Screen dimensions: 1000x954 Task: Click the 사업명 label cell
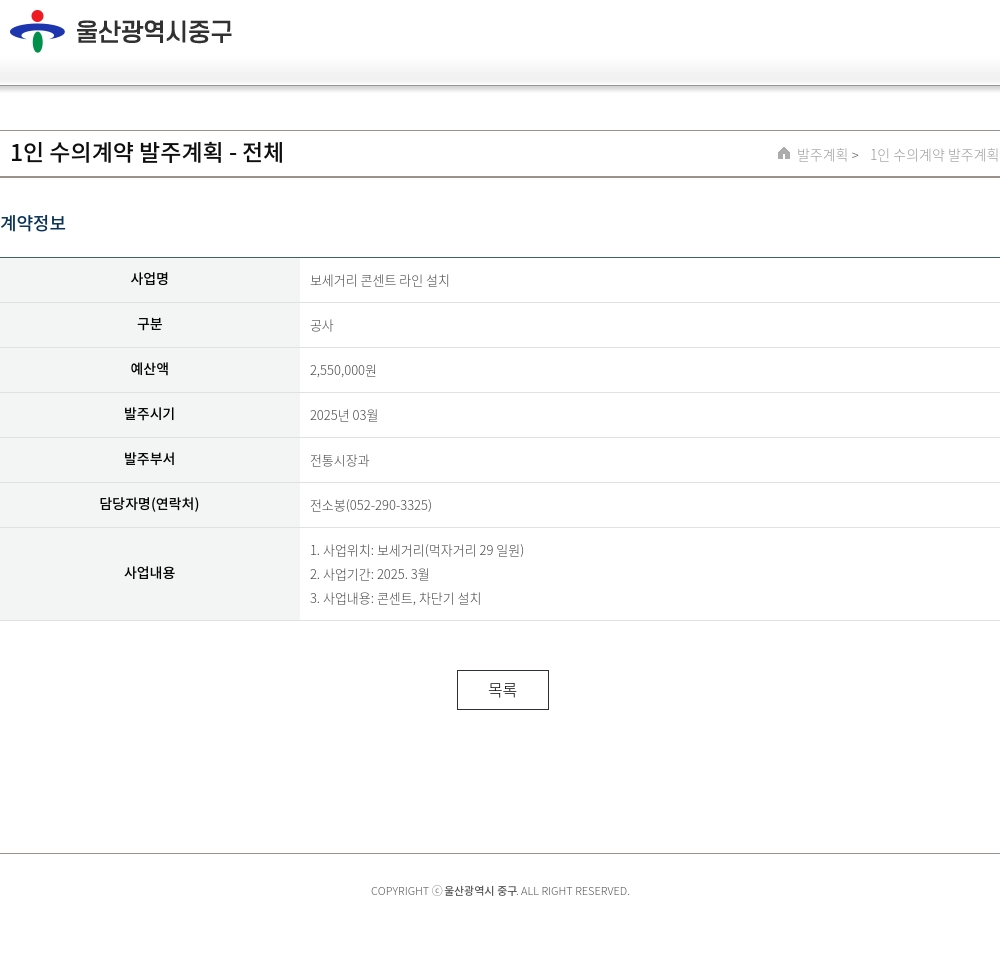(x=149, y=279)
